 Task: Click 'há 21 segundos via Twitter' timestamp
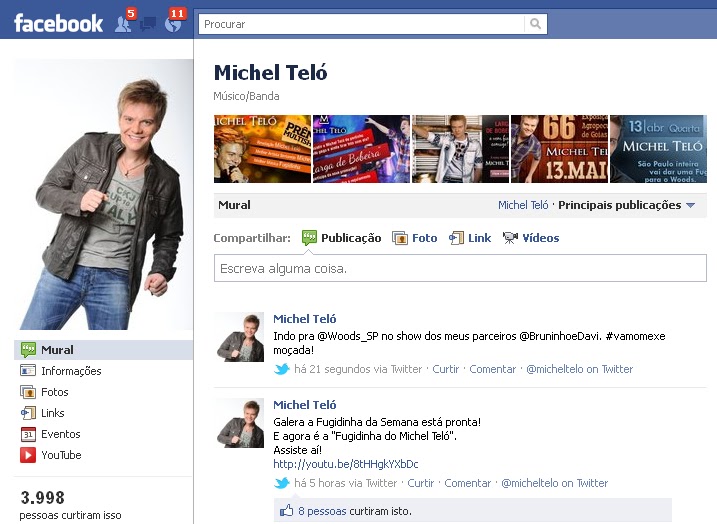pyautogui.click(x=358, y=369)
